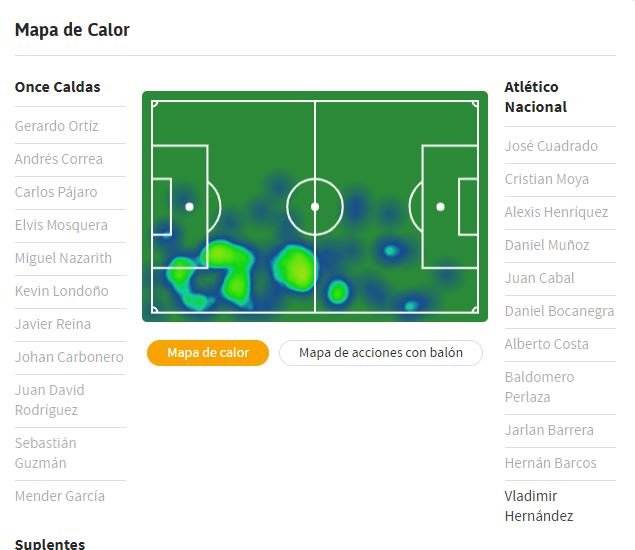Show Alexis Henríquez heat map

point(556,212)
